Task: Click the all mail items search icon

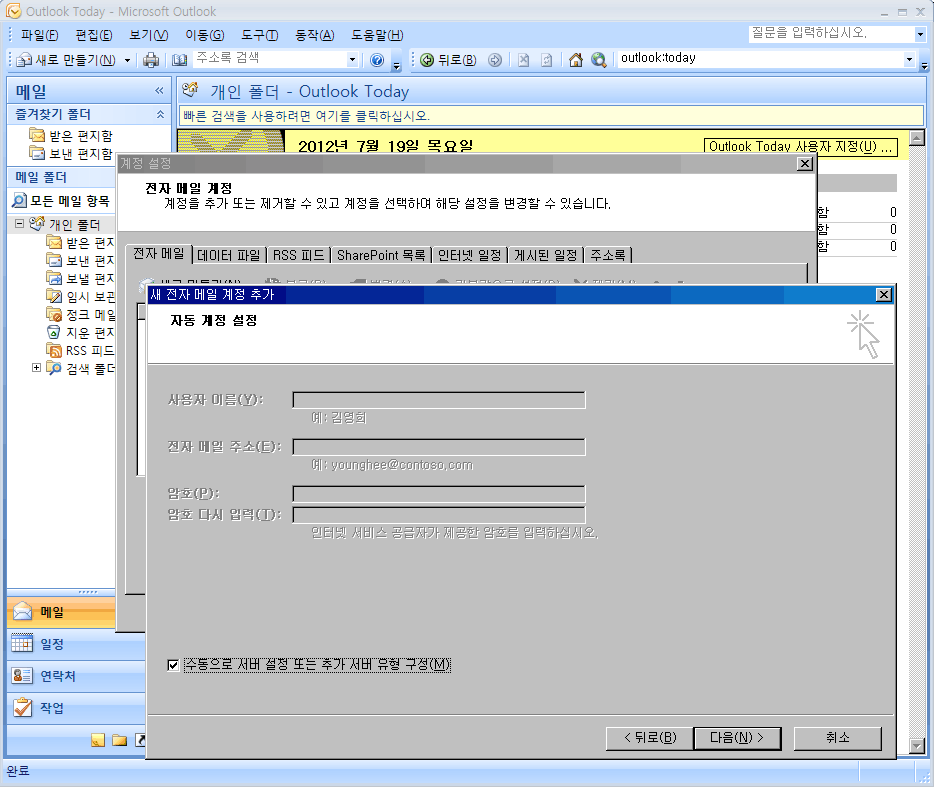Action: click(20, 201)
